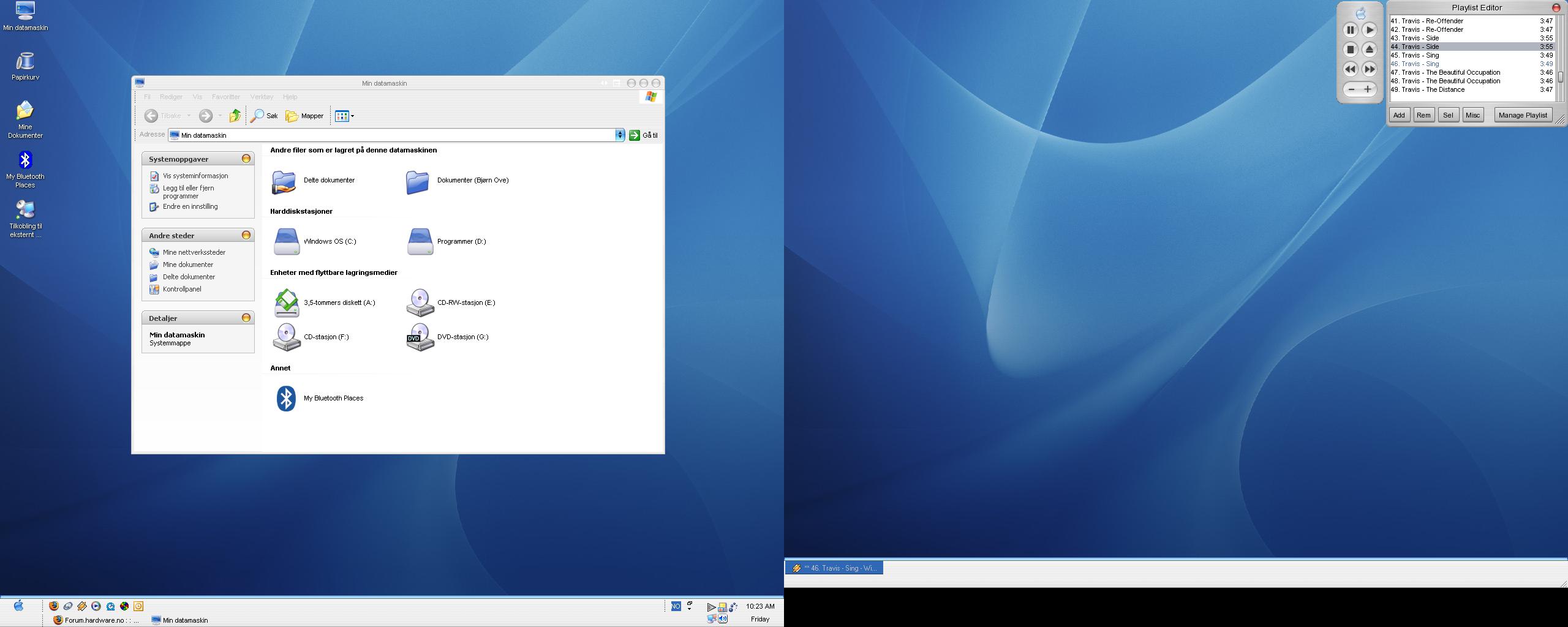Open the Views dropdown arrow
The height and width of the screenshot is (627, 1568).
(x=352, y=116)
